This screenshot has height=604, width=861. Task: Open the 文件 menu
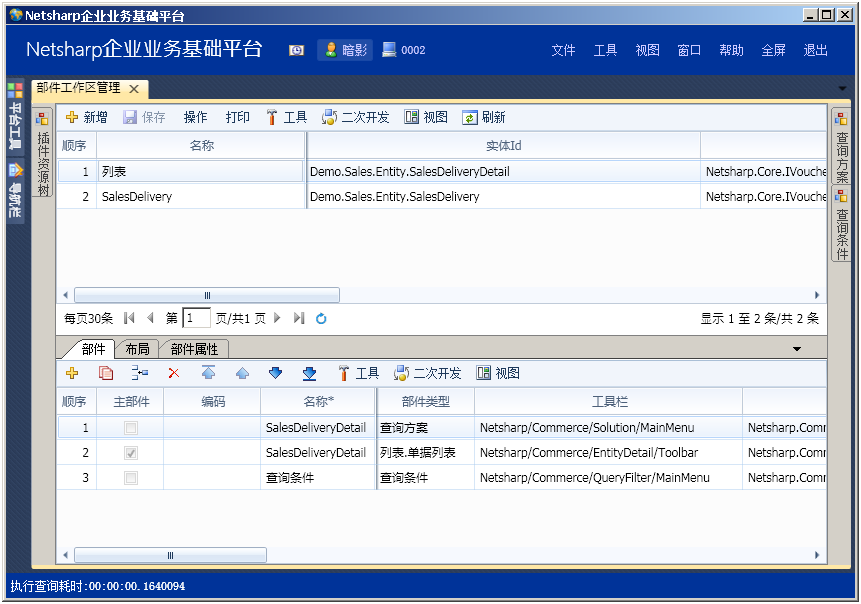pyautogui.click(x=563, y=50)
